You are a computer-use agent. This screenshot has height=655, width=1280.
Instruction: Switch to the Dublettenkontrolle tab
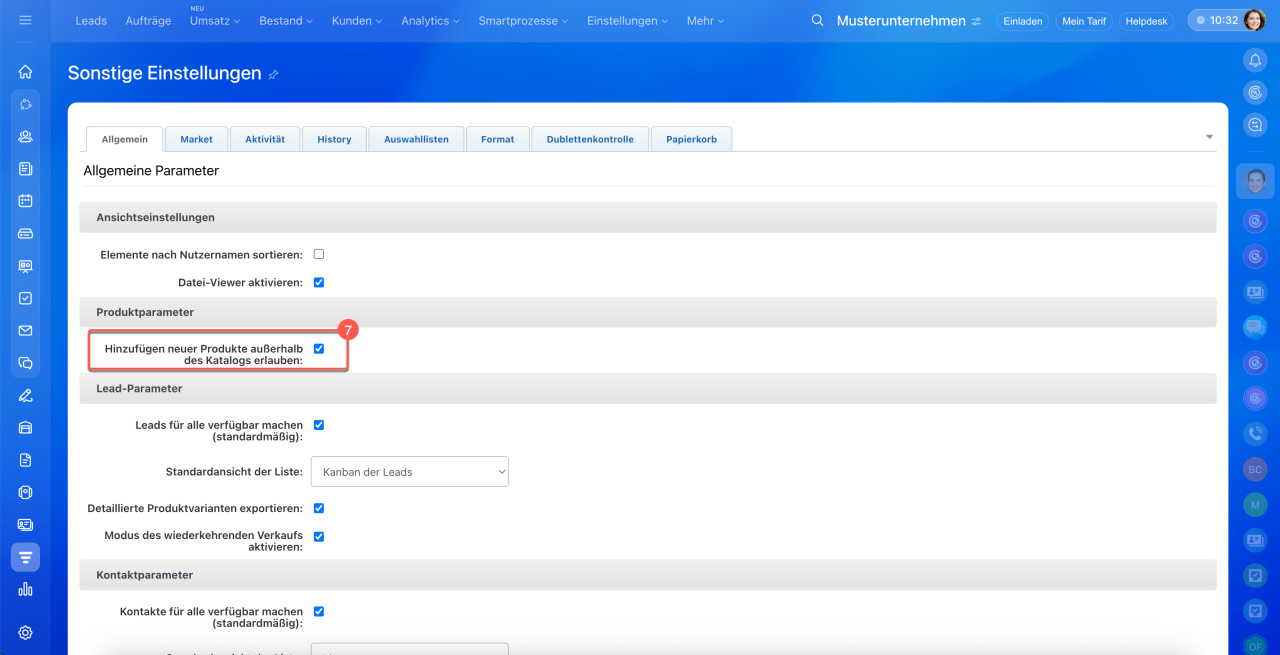pos(590,139)
